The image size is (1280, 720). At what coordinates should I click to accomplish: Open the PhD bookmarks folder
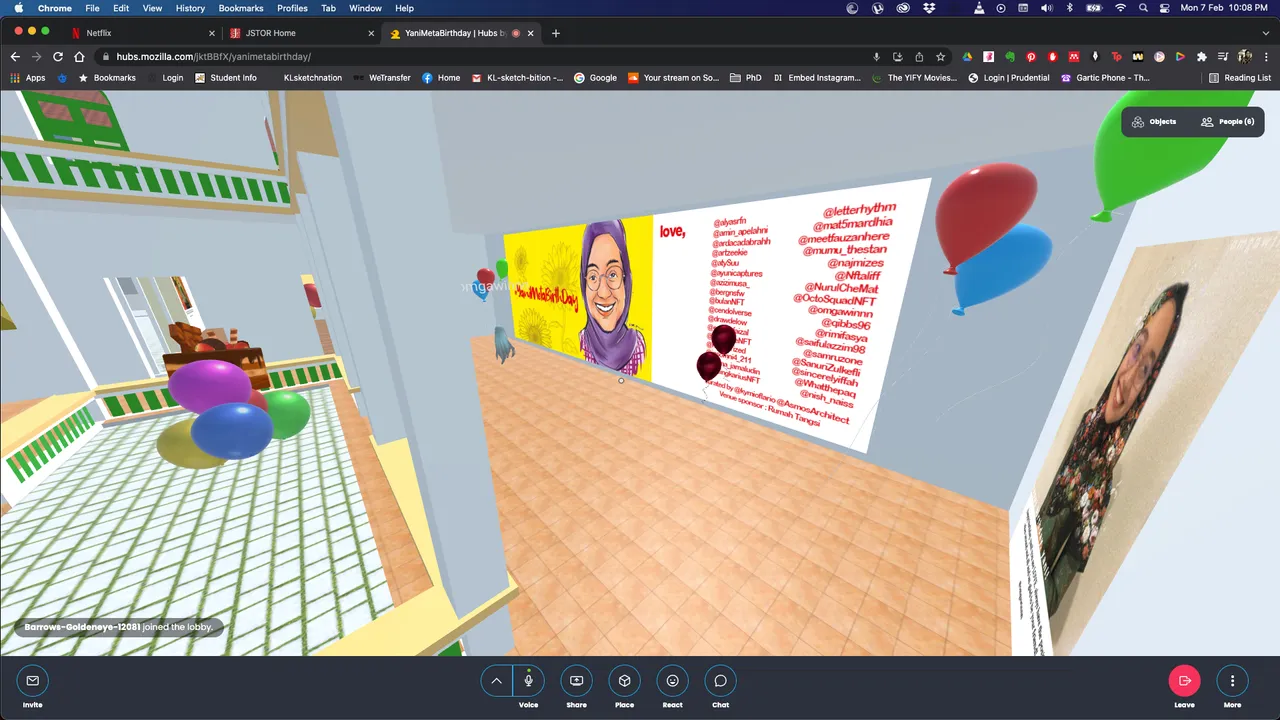tap(746, 78)
